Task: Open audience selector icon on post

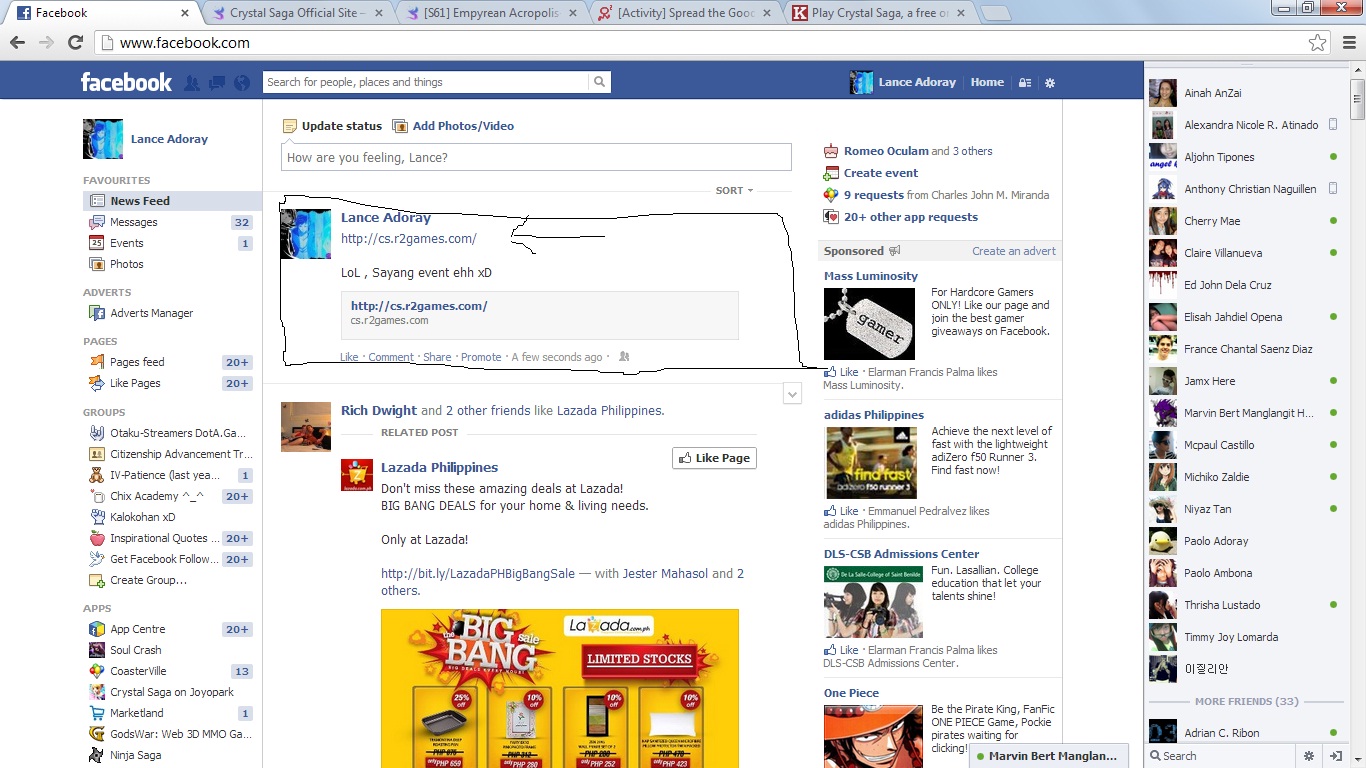Action: [624, 357]
